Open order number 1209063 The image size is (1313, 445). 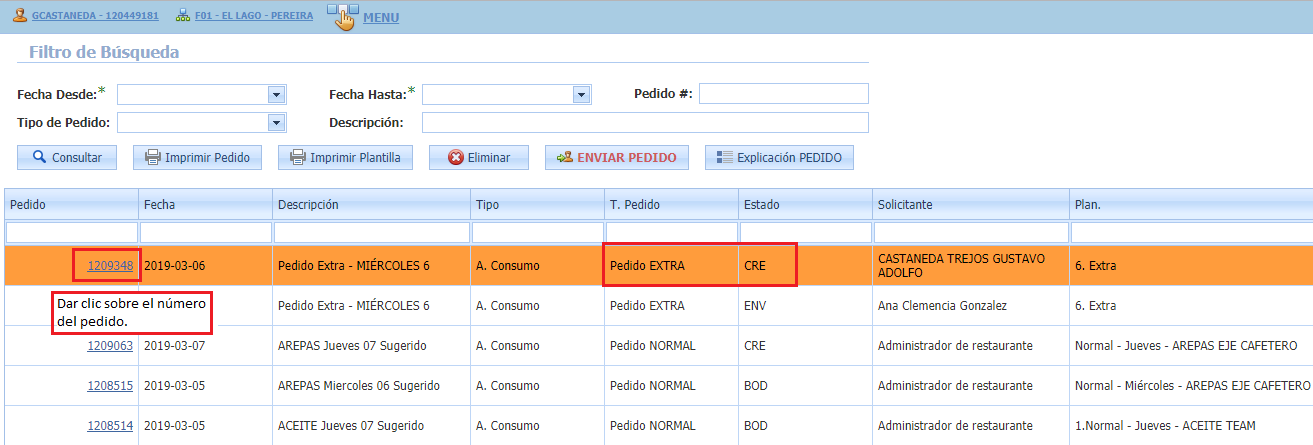point(110,346)
